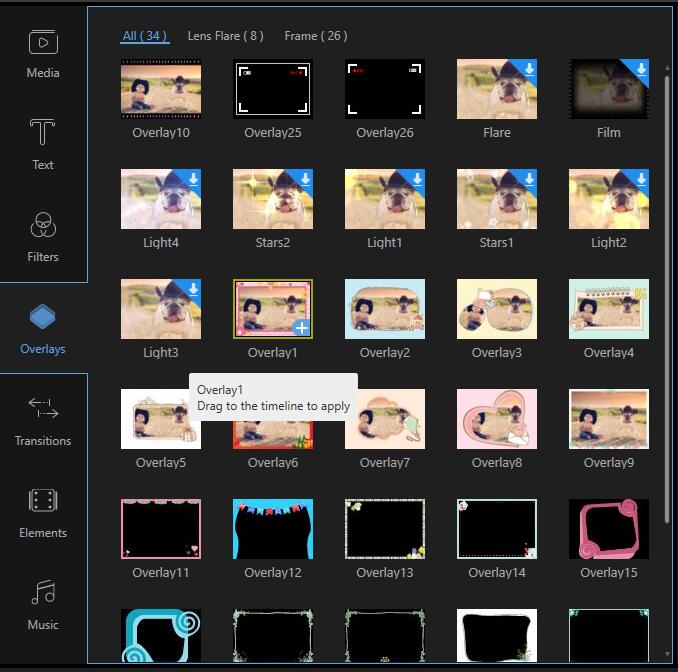This screenshot has width=678, height=672.
Task: Select the Overlay2 thumbnail
Action: [x=385, y=309]
